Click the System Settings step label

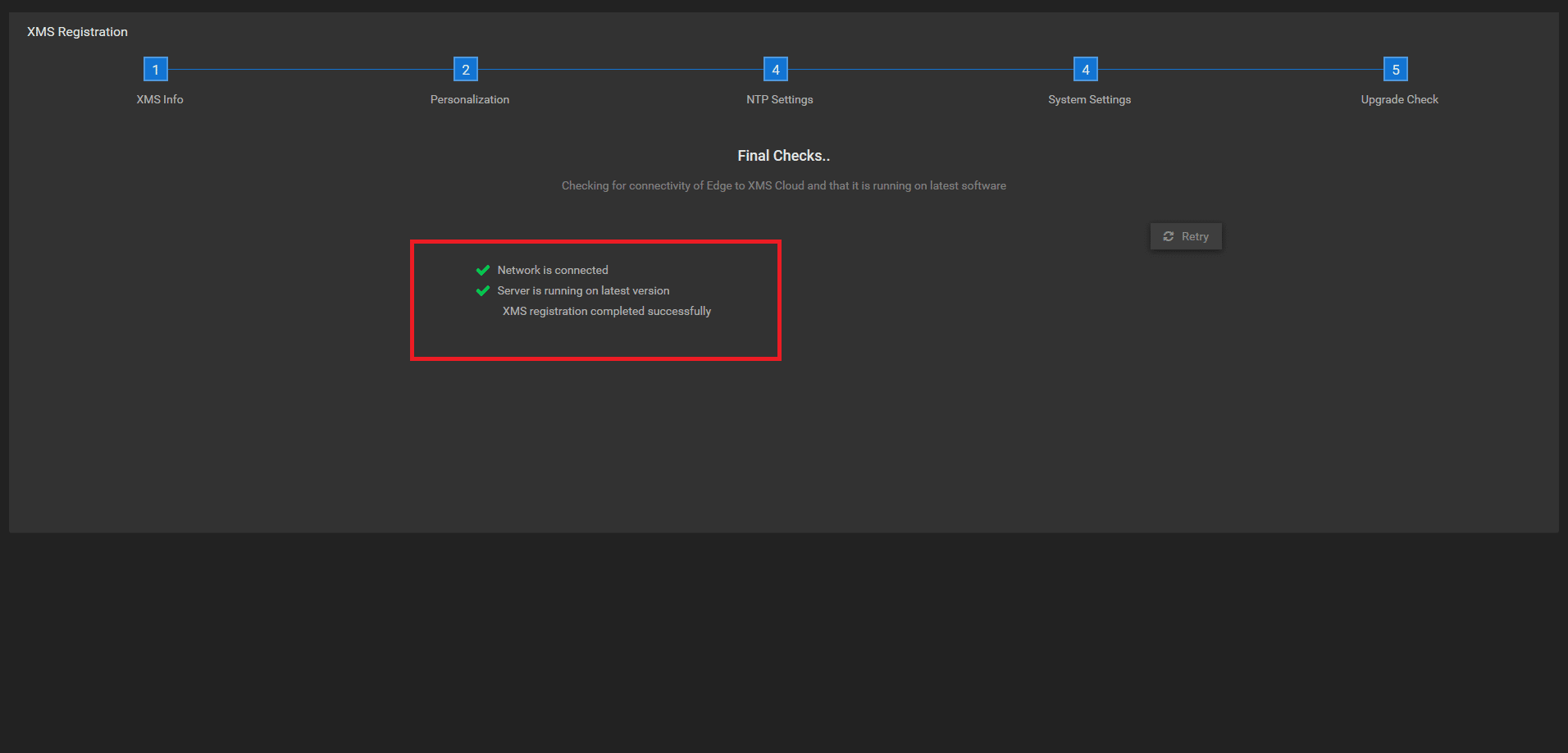point(1090,99)
